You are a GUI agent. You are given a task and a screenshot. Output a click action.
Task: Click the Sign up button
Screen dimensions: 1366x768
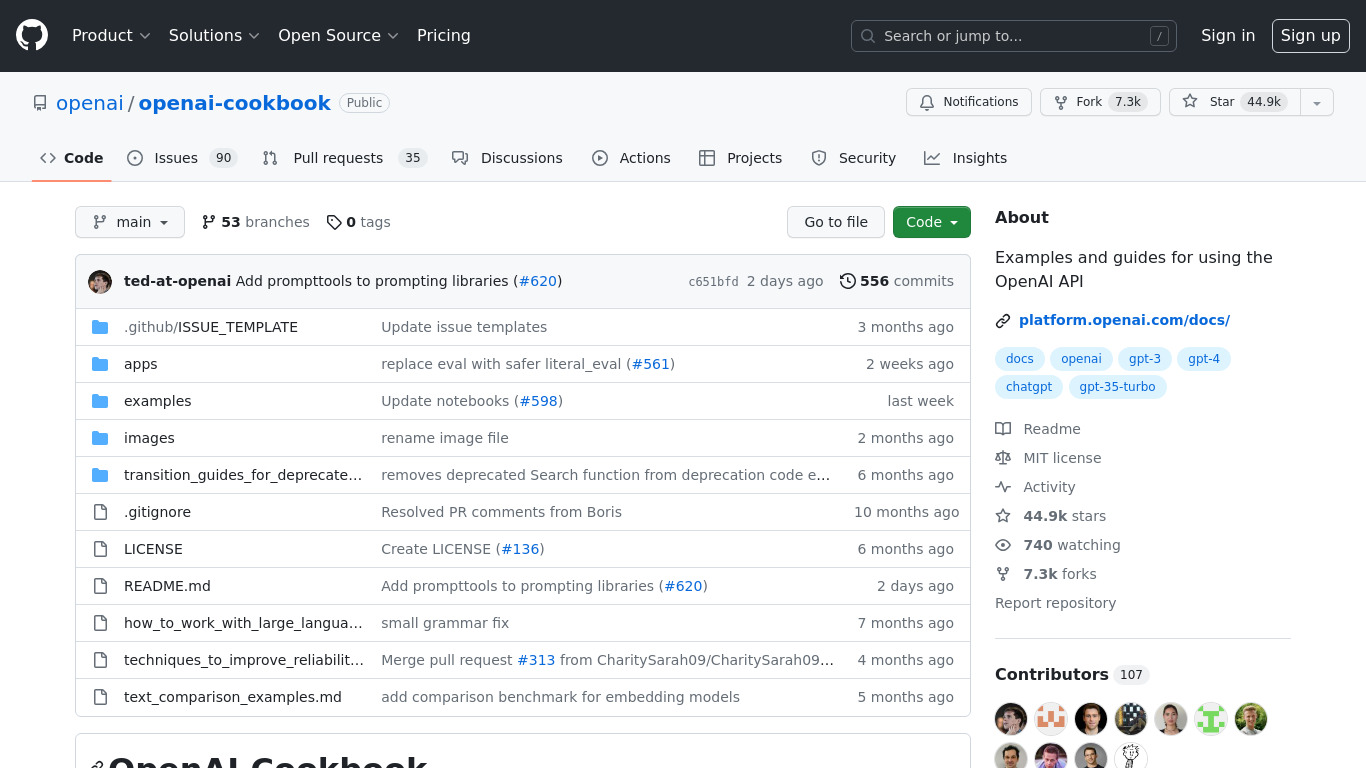pyautogui.click(x=1310, y=36)
